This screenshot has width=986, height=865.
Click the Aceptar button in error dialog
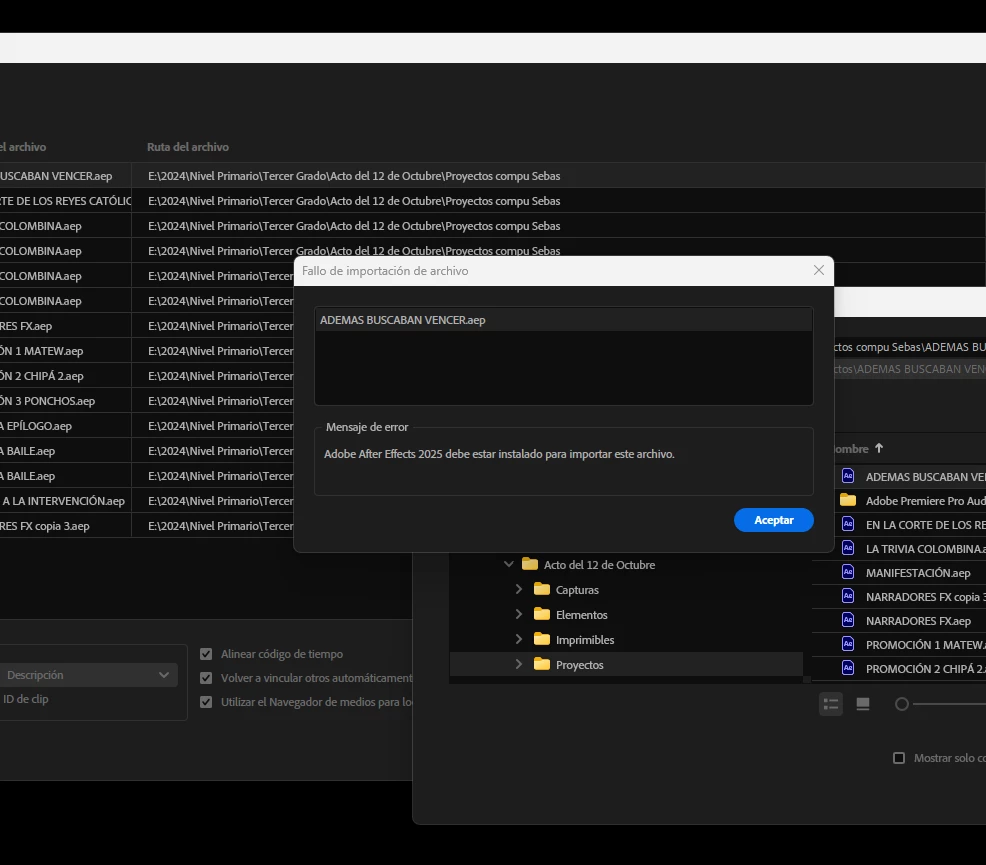coord(773,520)
